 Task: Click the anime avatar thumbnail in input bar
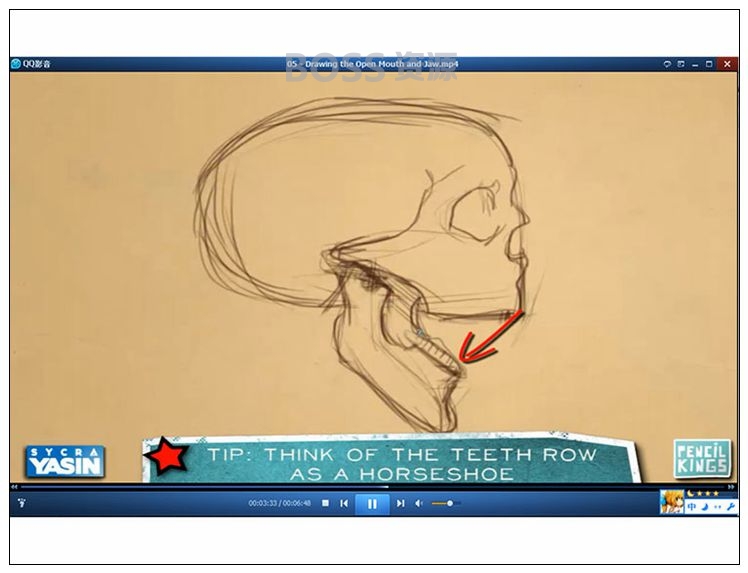(x=672, y=502)
